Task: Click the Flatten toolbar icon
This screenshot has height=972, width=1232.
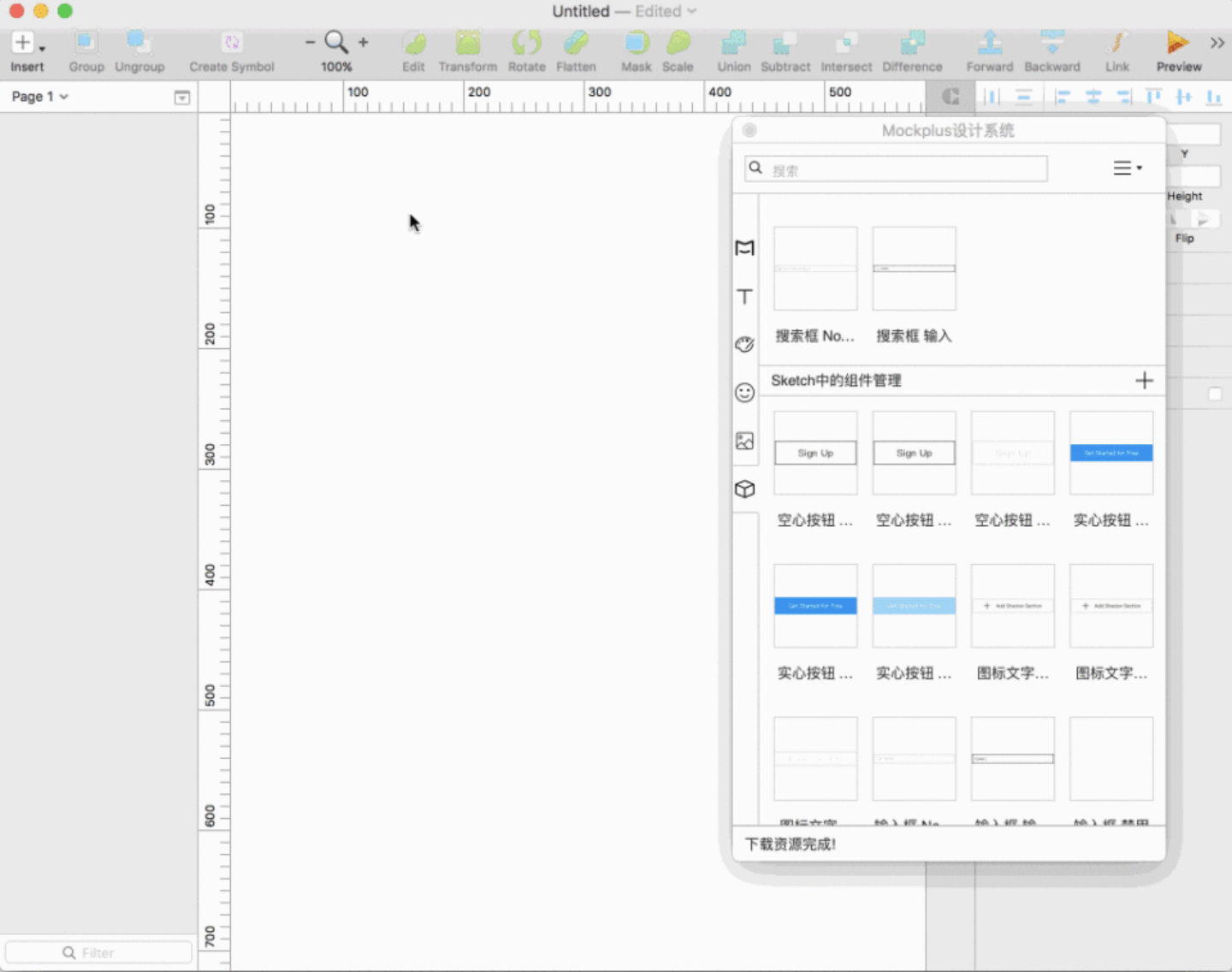Action: pos(577,42)
